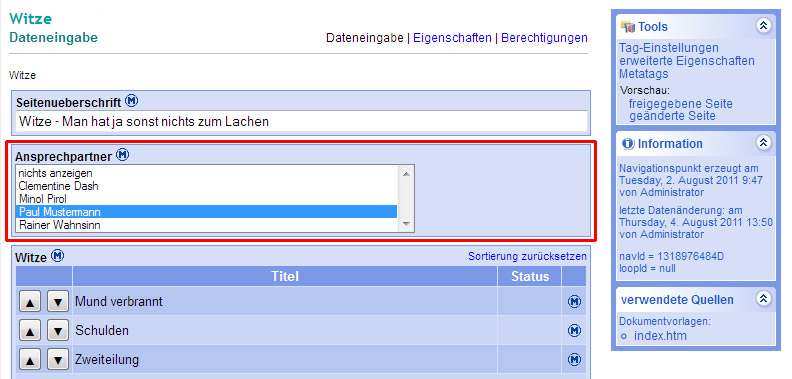Open the Eigenschaften tab
The width and height of the screenshot is (792, 379).
click(453, 38)
